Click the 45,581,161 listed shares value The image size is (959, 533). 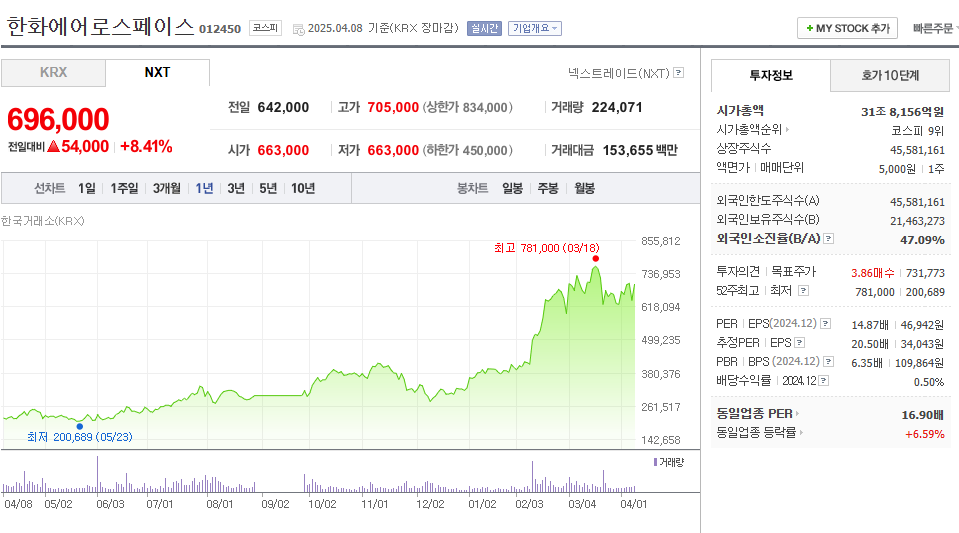(917, 150)
